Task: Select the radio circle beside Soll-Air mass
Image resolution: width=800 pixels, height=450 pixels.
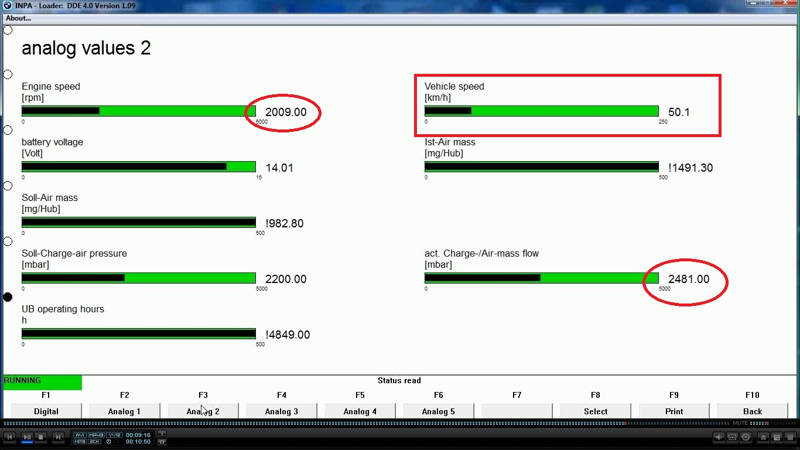Action: [x=8, y=186]
